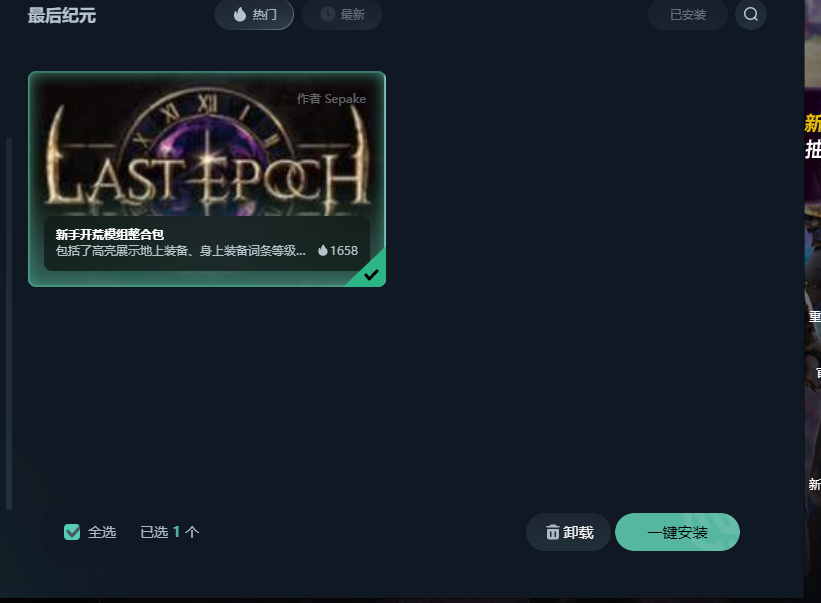Open the search magnifier icon

click(750, 14)
